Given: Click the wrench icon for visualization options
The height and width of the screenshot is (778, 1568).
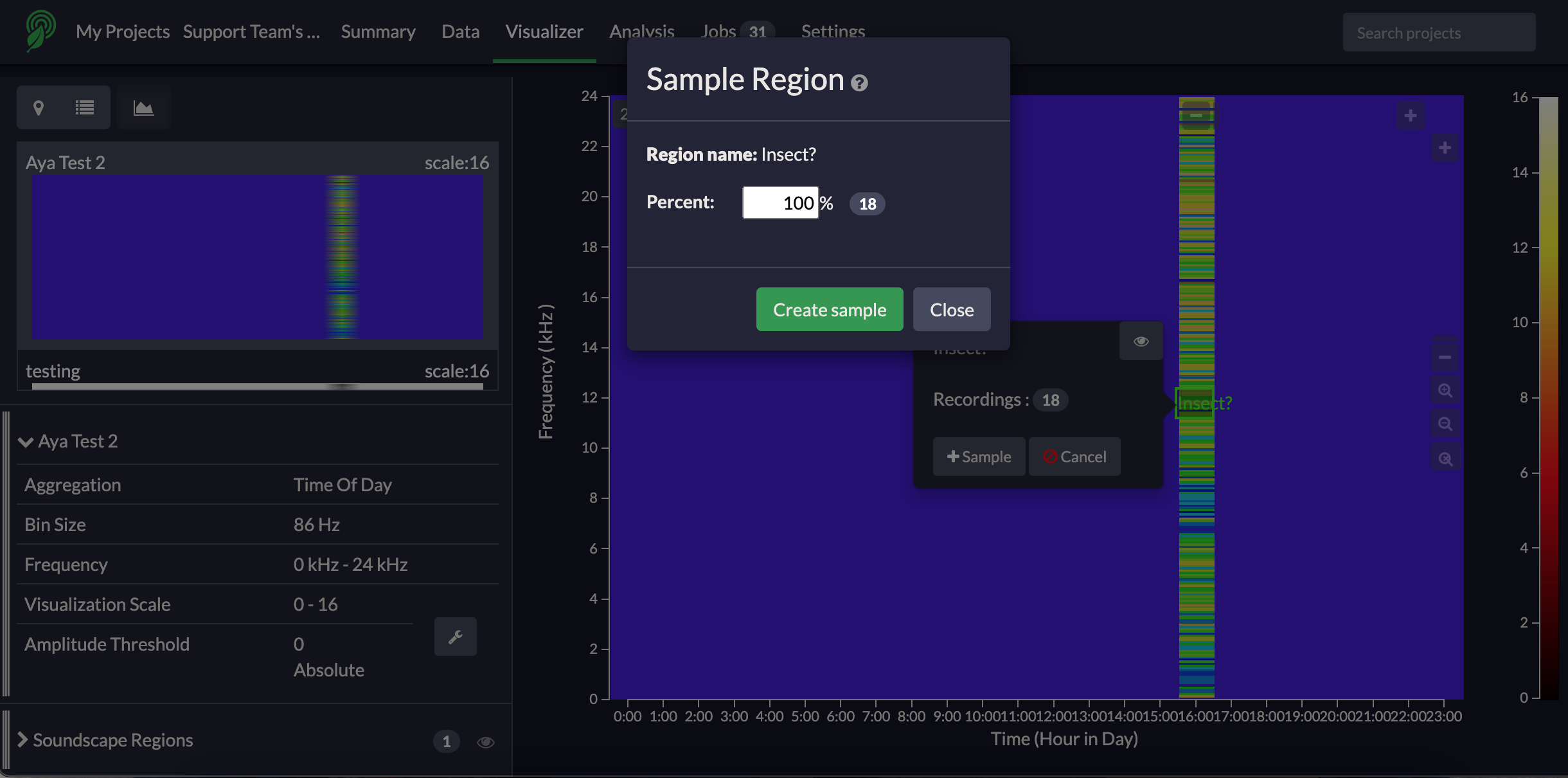Looking at the screenshot, I should click(455, 637).
